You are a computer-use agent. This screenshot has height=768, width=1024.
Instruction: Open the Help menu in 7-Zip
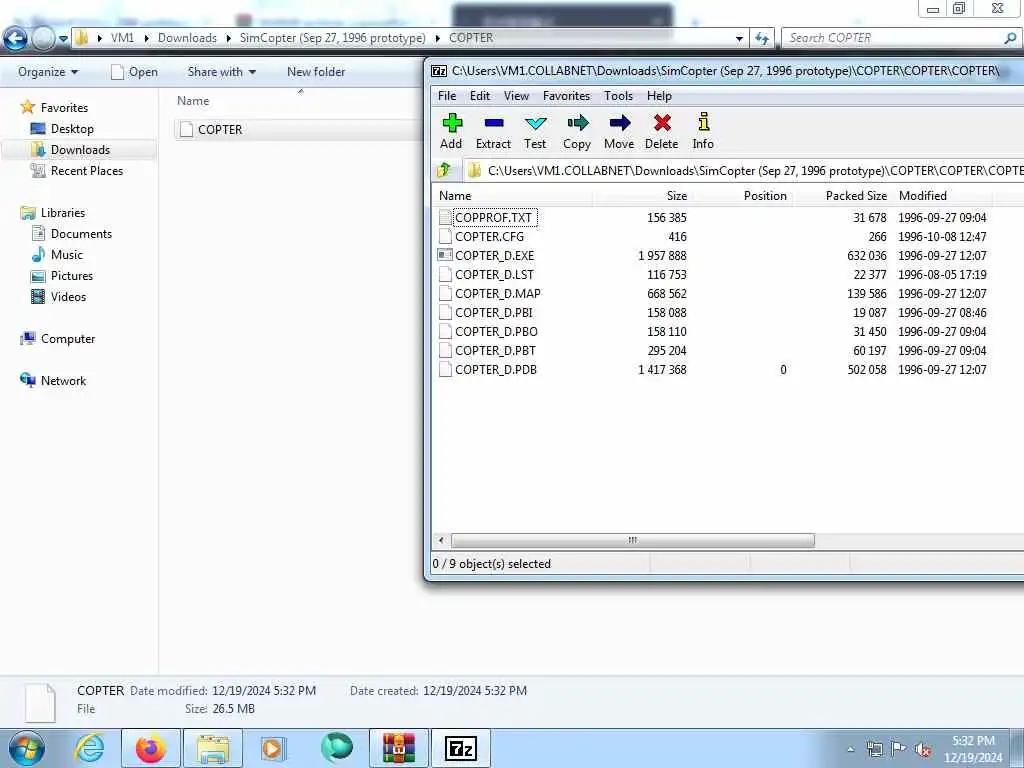[x=659, y=96]
